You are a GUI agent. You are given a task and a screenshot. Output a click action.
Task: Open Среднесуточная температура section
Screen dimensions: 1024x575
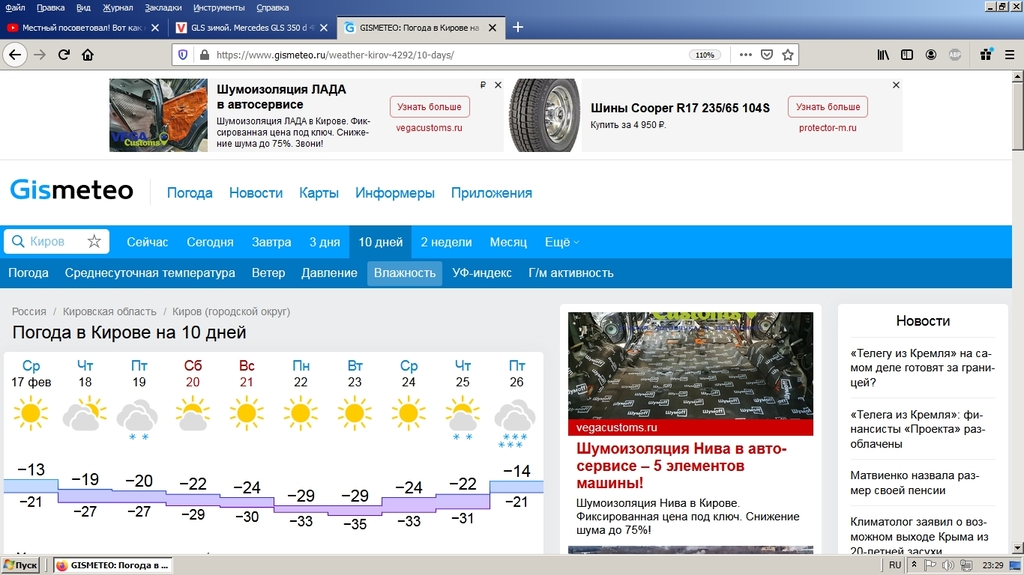[x=150, y=273]
